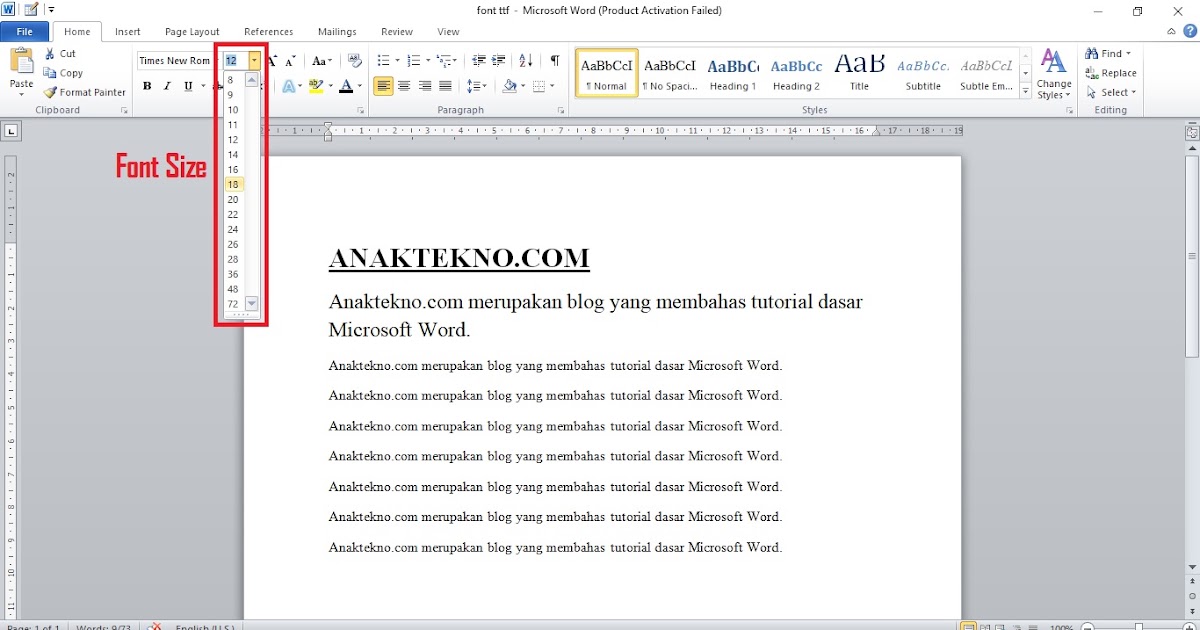Switch to the References tab
The width and height of the screenshot is (1200, 630).
pos(269,32)
